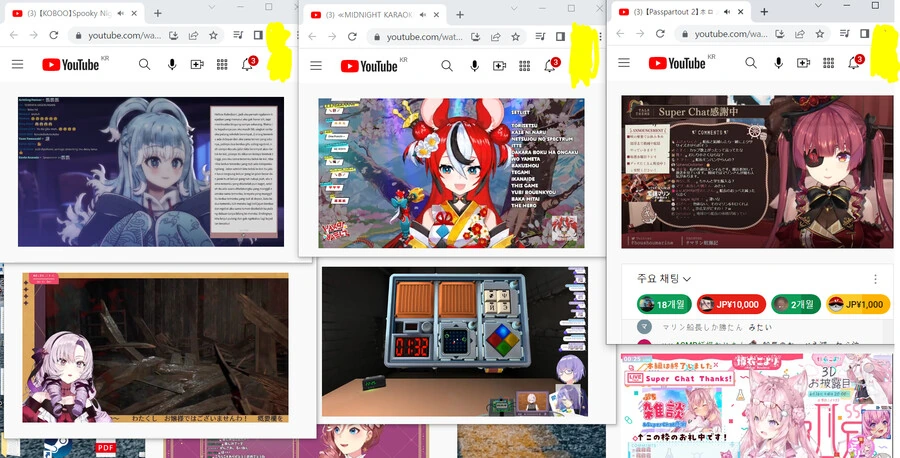
Task: Bookmark the page in the KOBOO window
Action: coord(213,35)
